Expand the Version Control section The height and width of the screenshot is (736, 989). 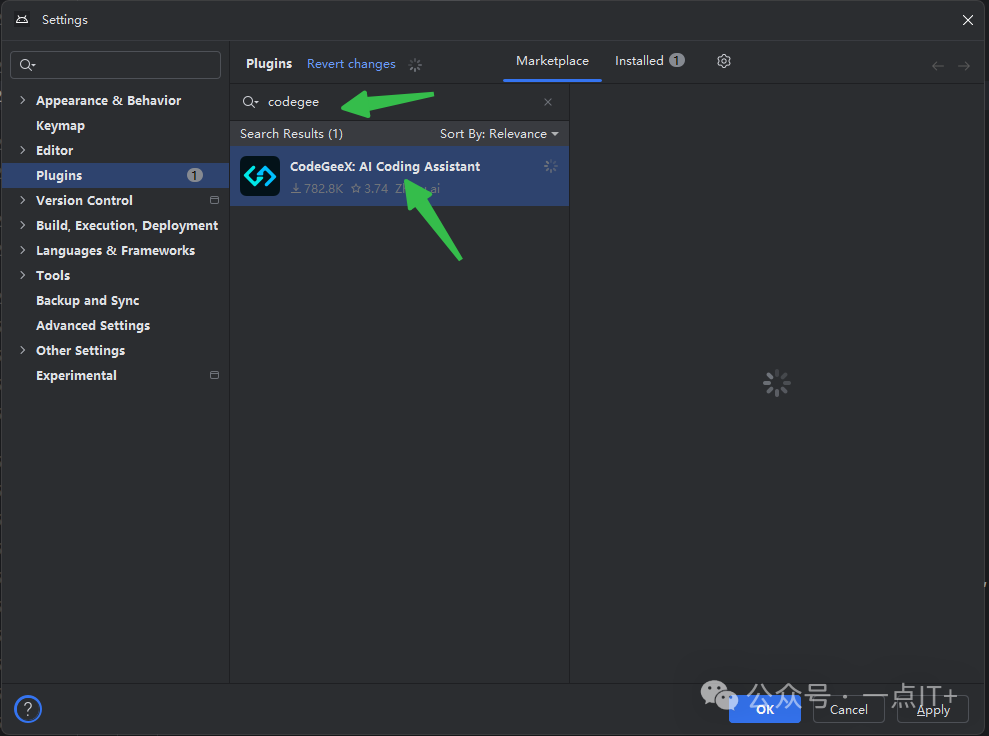point(23,200)
